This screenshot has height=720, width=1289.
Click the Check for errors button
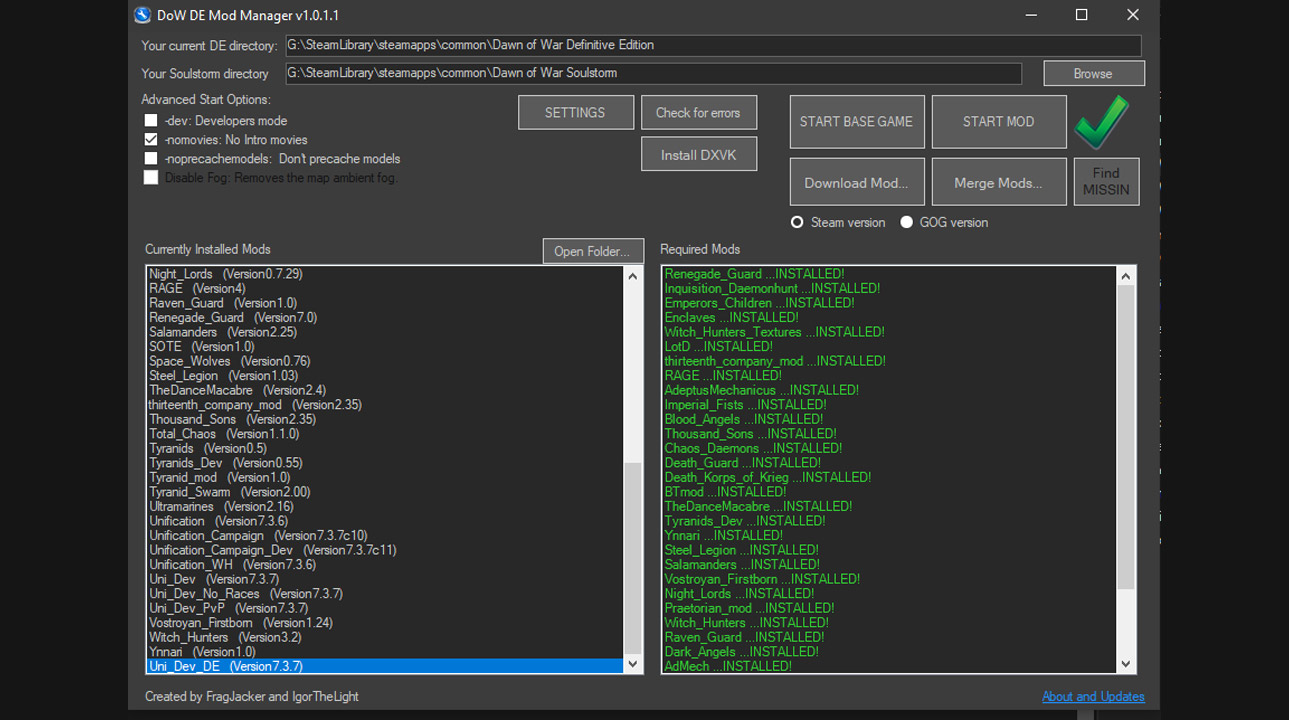[698, 113]
